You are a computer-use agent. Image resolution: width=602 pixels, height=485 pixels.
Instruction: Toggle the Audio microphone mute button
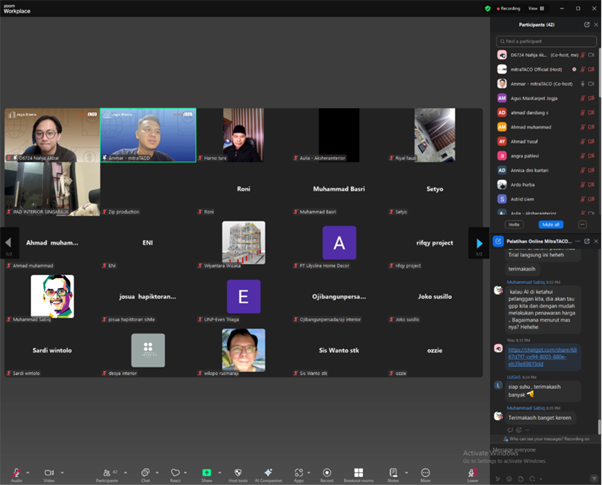point(16,472)
